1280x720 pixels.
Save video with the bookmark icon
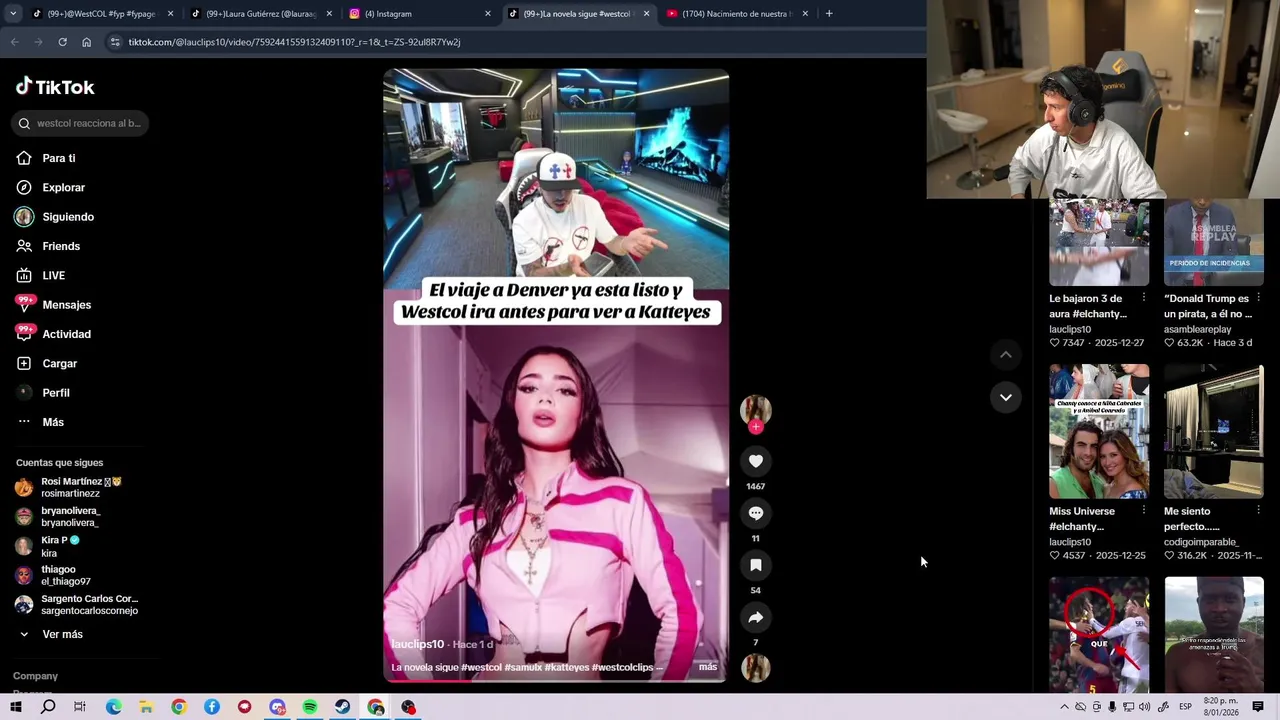point(756,565)
